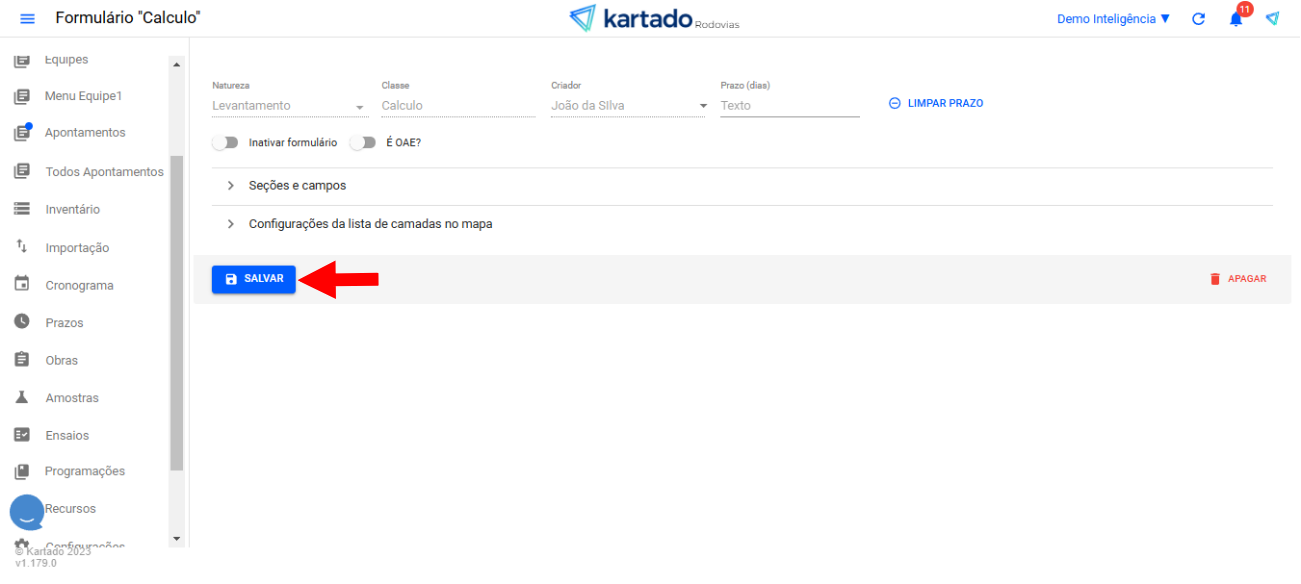
Task: Go to Inventário in the sidebar
Action: [72, 210]
